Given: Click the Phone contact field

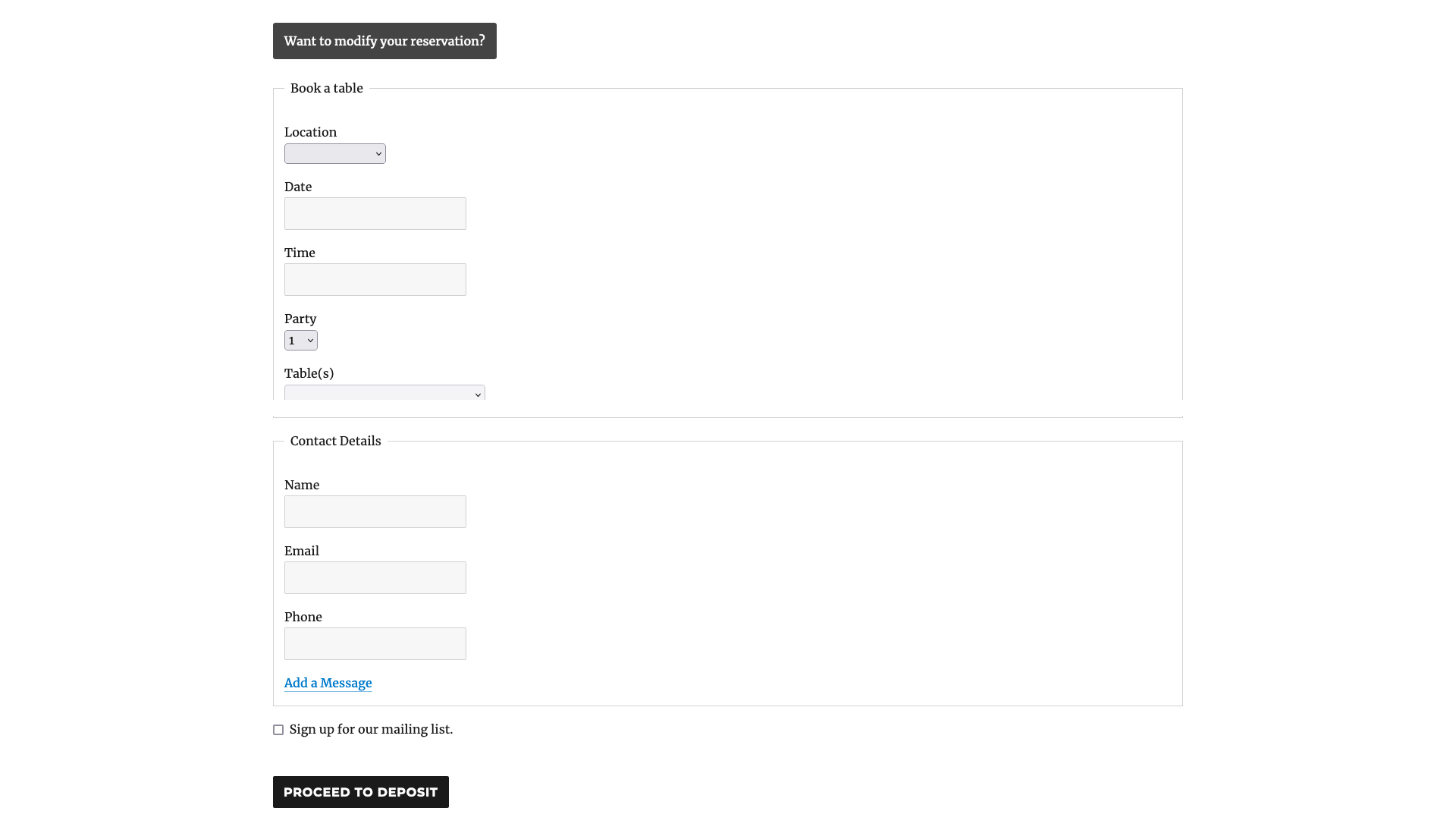Looking at the screenshot, I should [x=375, y=643].
